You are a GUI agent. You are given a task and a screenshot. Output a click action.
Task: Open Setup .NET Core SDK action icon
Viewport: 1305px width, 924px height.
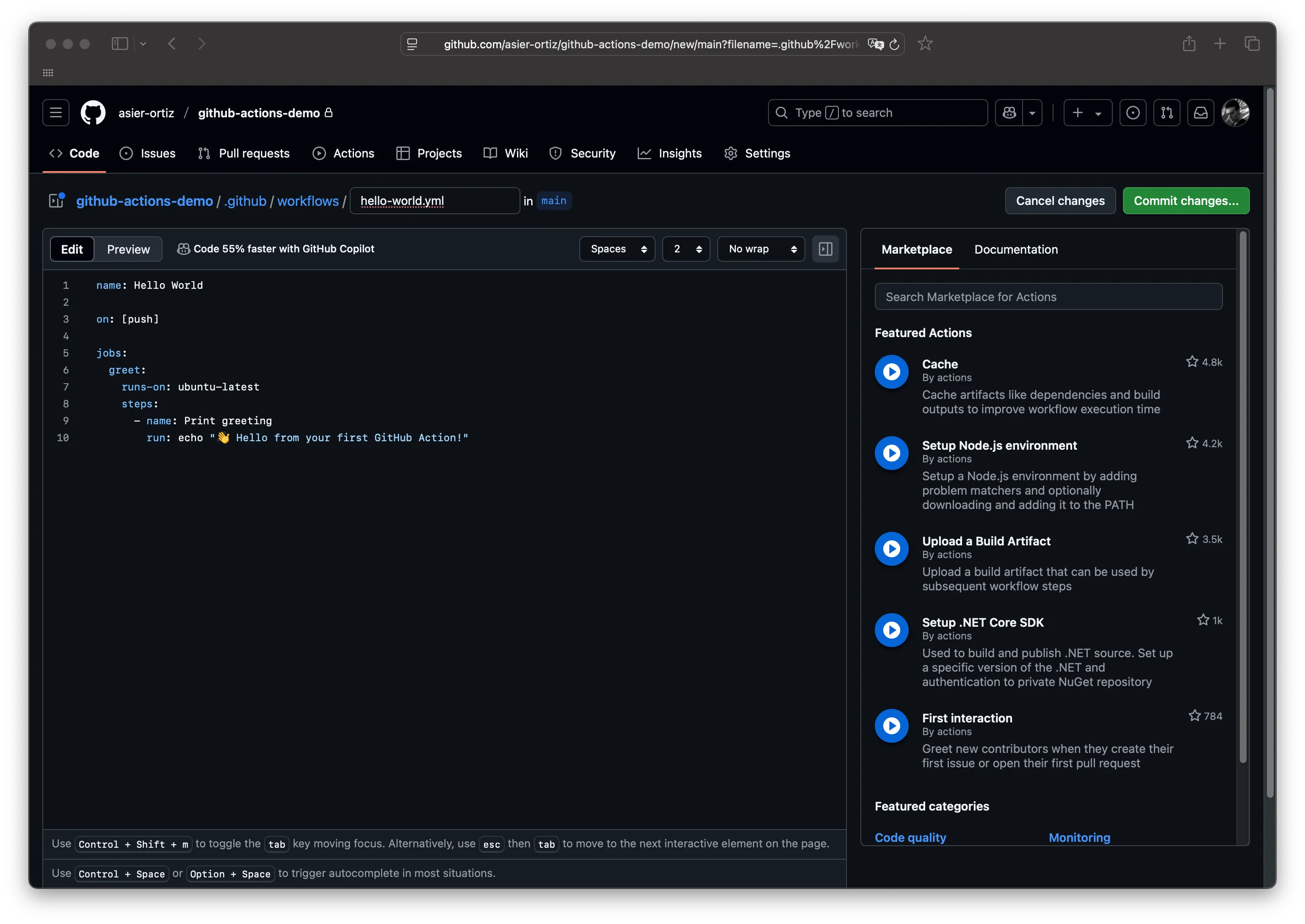tap(891, 630)
